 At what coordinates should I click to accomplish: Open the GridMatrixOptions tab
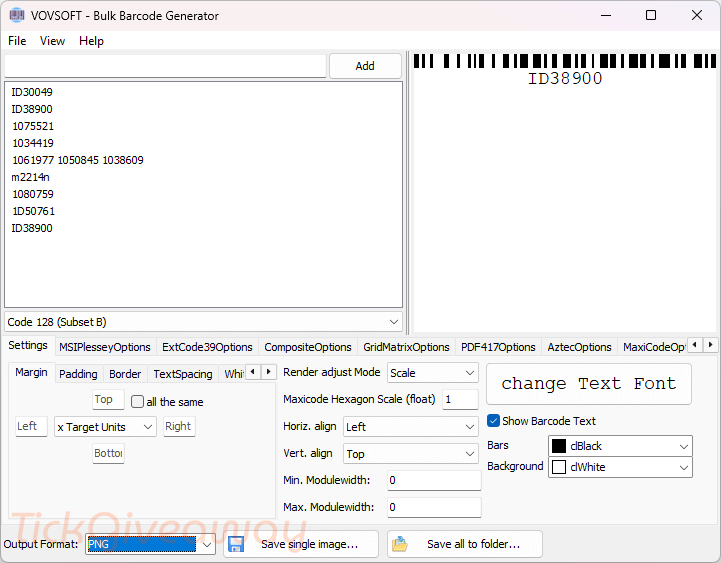point(406,347)
